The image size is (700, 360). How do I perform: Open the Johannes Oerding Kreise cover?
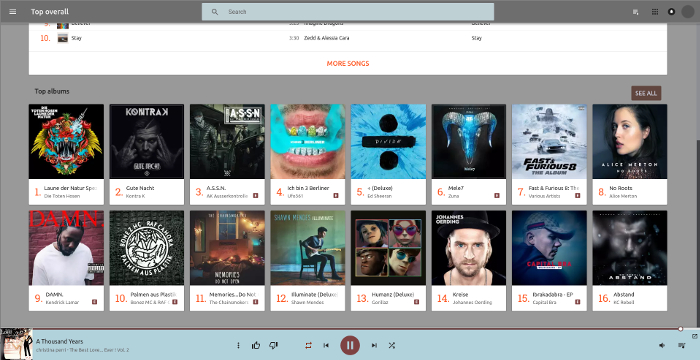point(469,248)
